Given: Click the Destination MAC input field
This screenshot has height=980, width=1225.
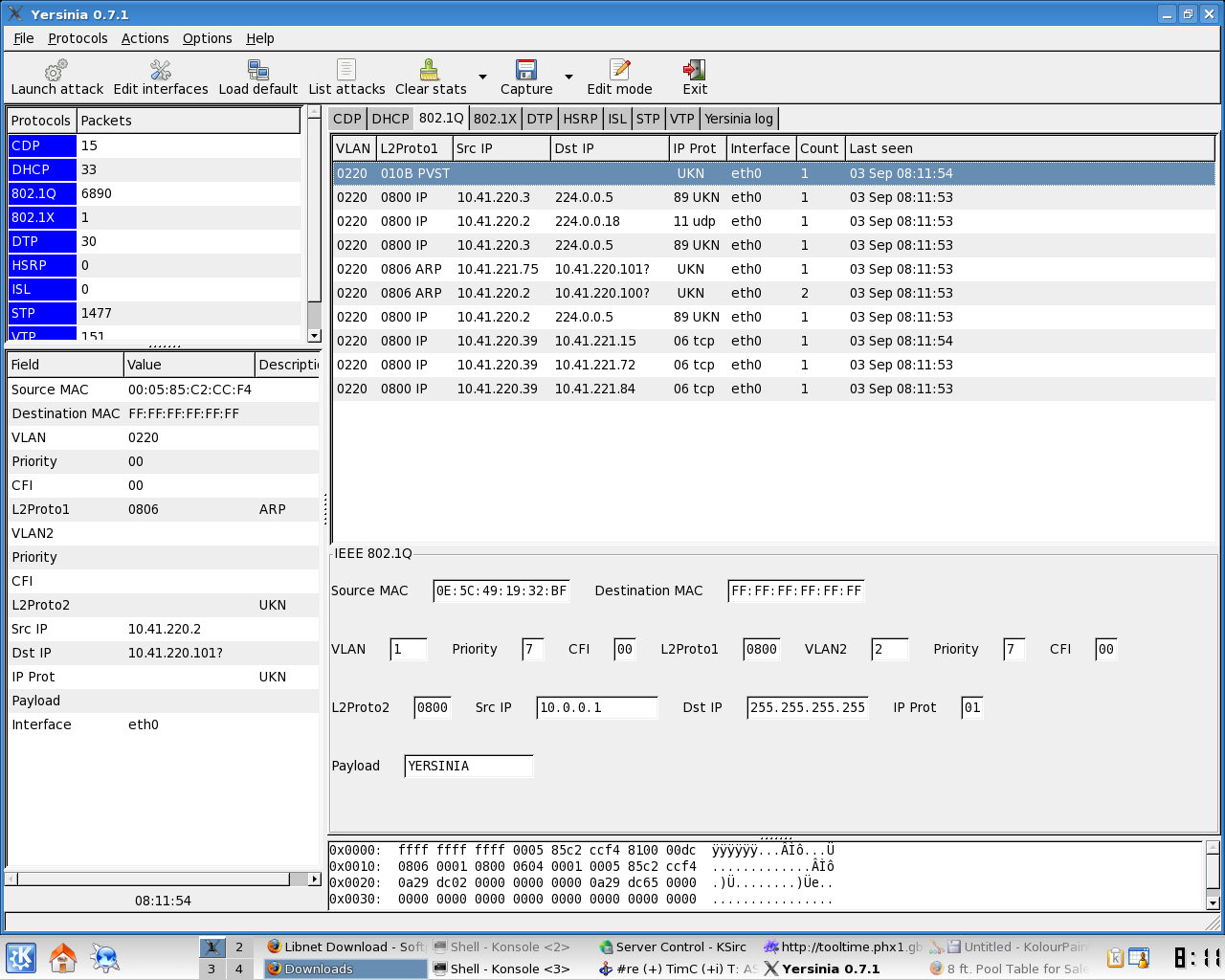Looking at the screenshot, I should tap(796, 591).
